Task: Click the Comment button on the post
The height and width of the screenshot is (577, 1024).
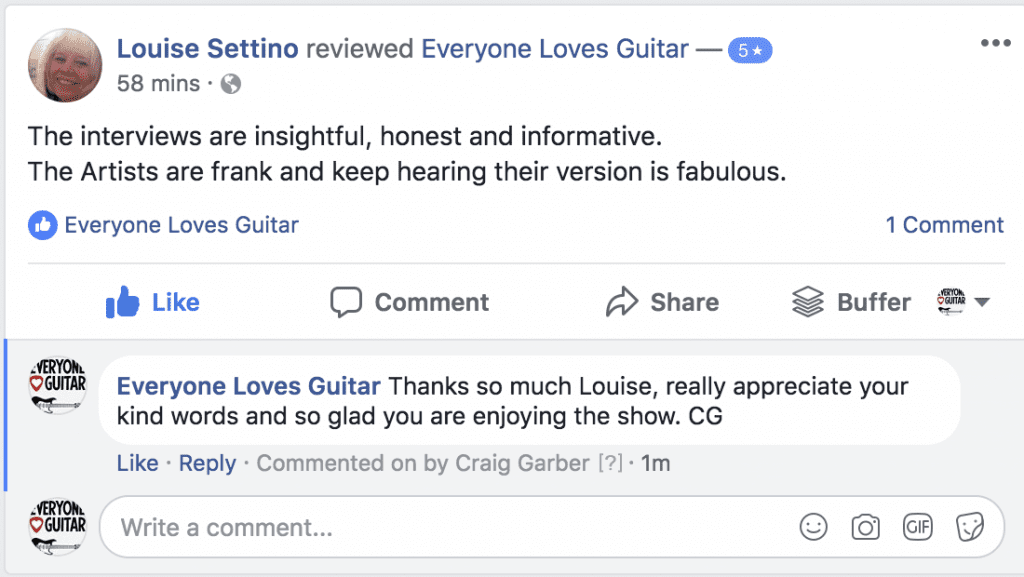Action: 410,302
